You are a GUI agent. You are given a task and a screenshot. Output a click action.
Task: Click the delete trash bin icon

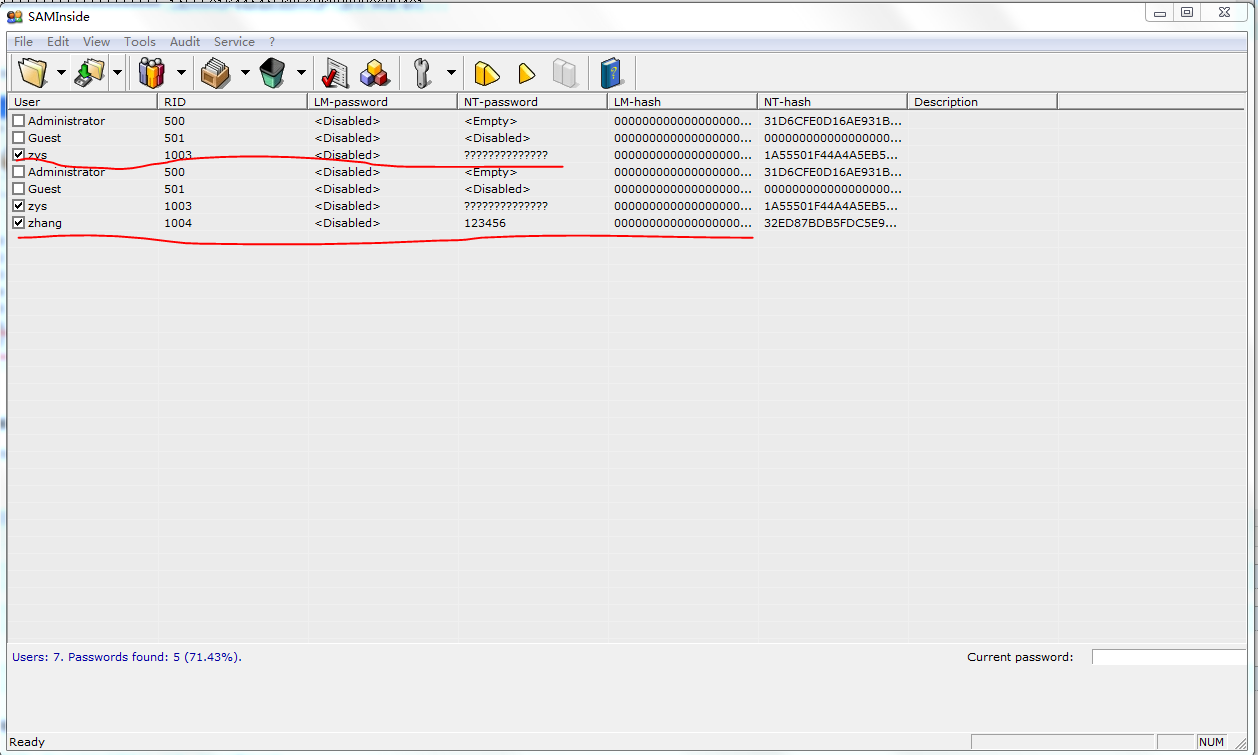pos(272,73)
